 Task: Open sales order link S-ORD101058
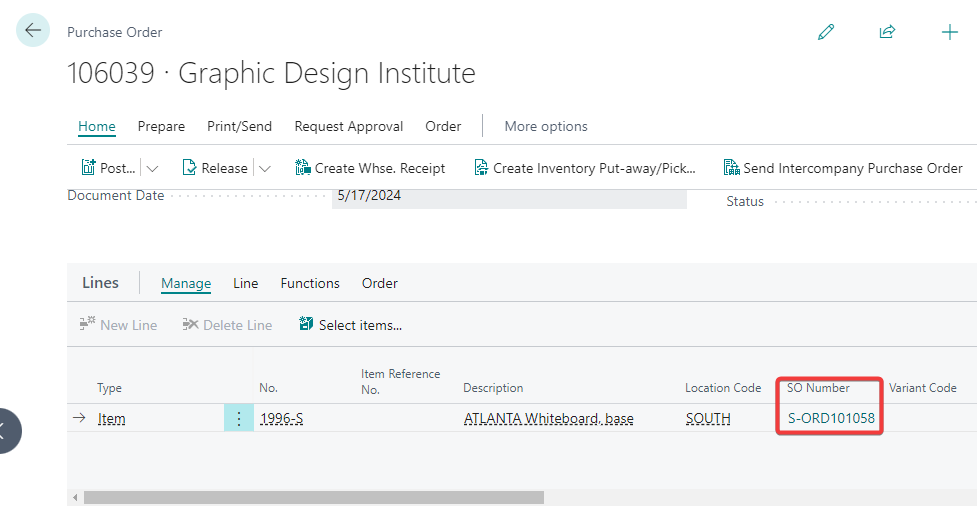tap(831, 419)
